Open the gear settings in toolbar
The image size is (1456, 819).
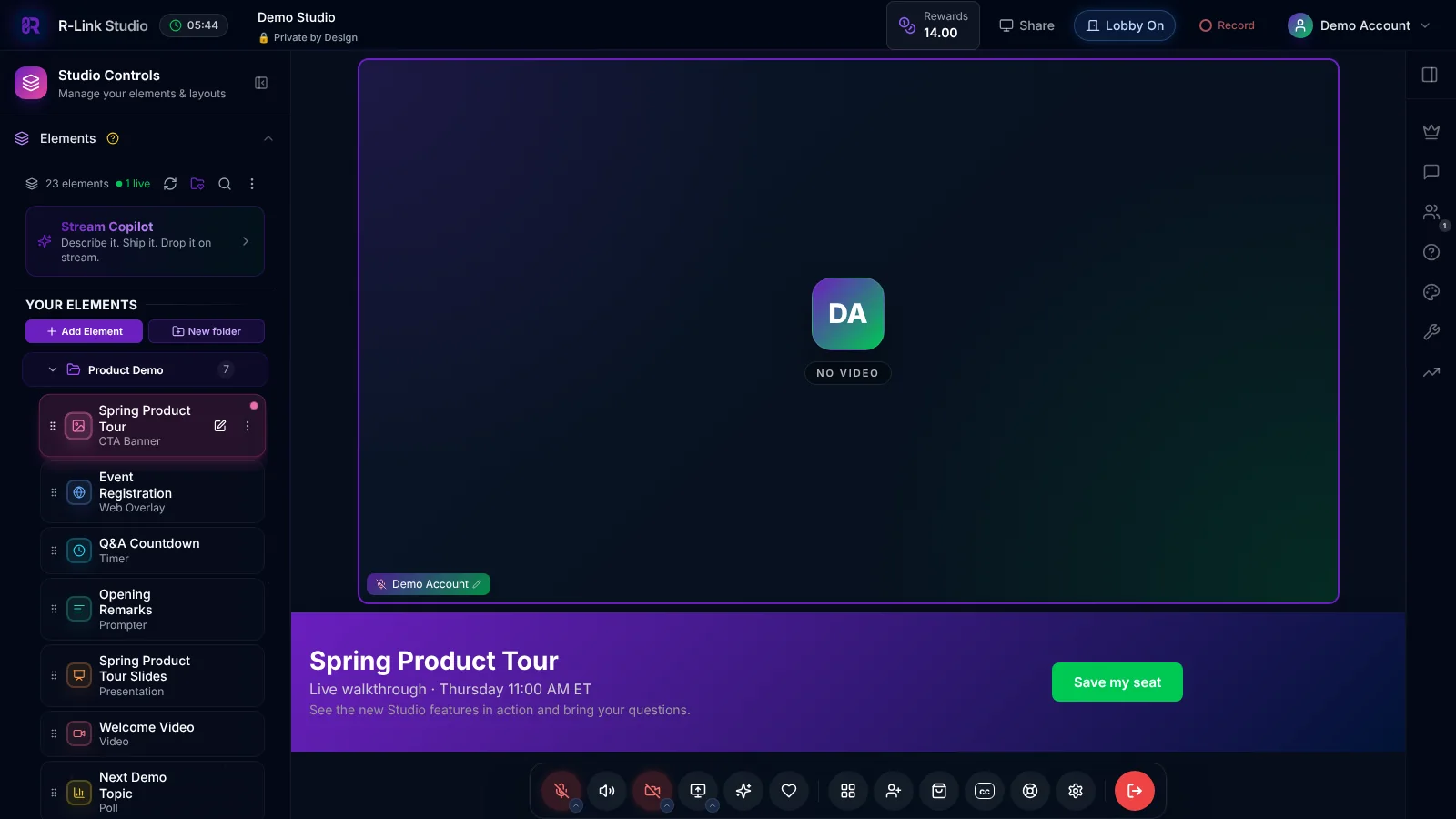pos(1076,791)
